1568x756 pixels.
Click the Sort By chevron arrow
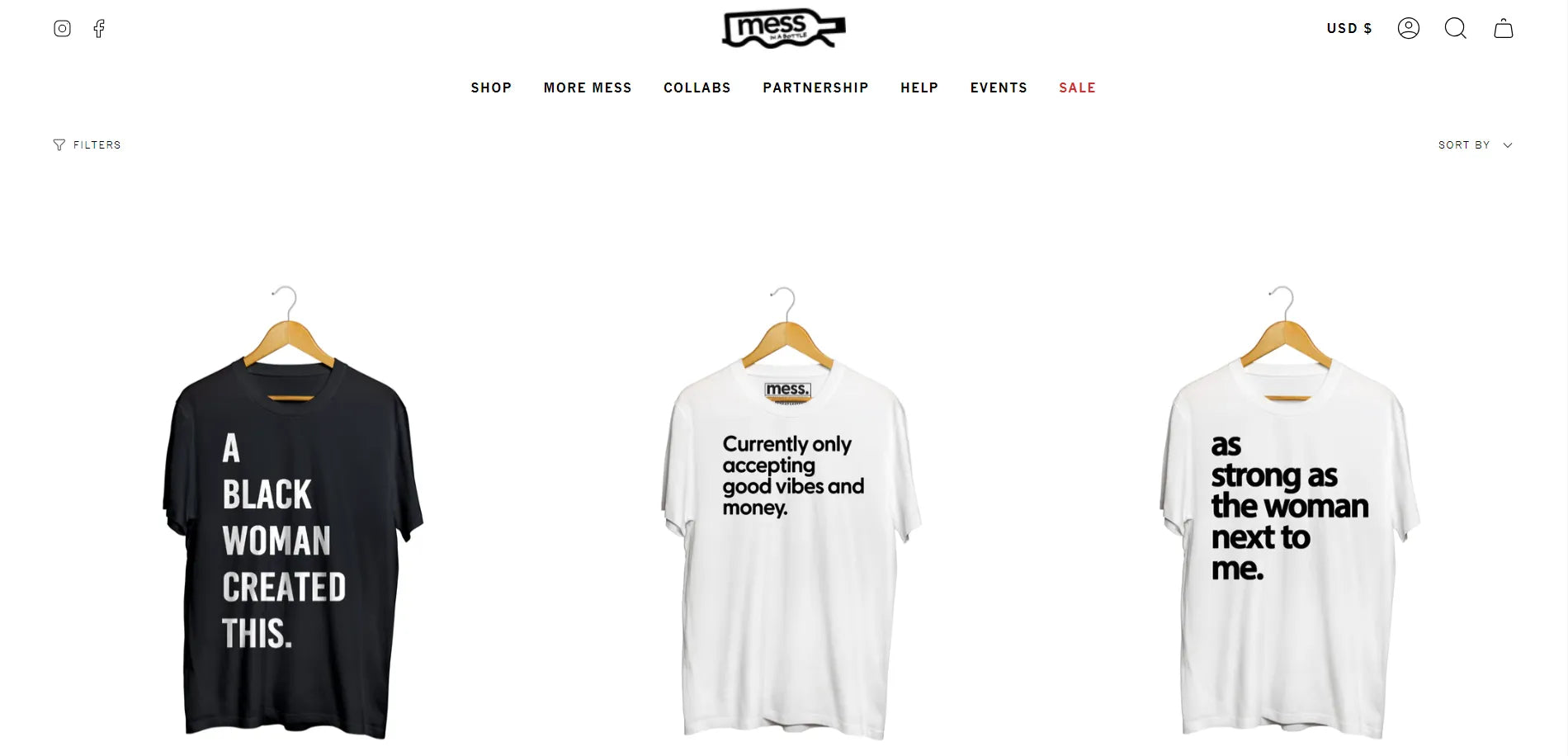pyautogui.click(x=1508, y=145)
